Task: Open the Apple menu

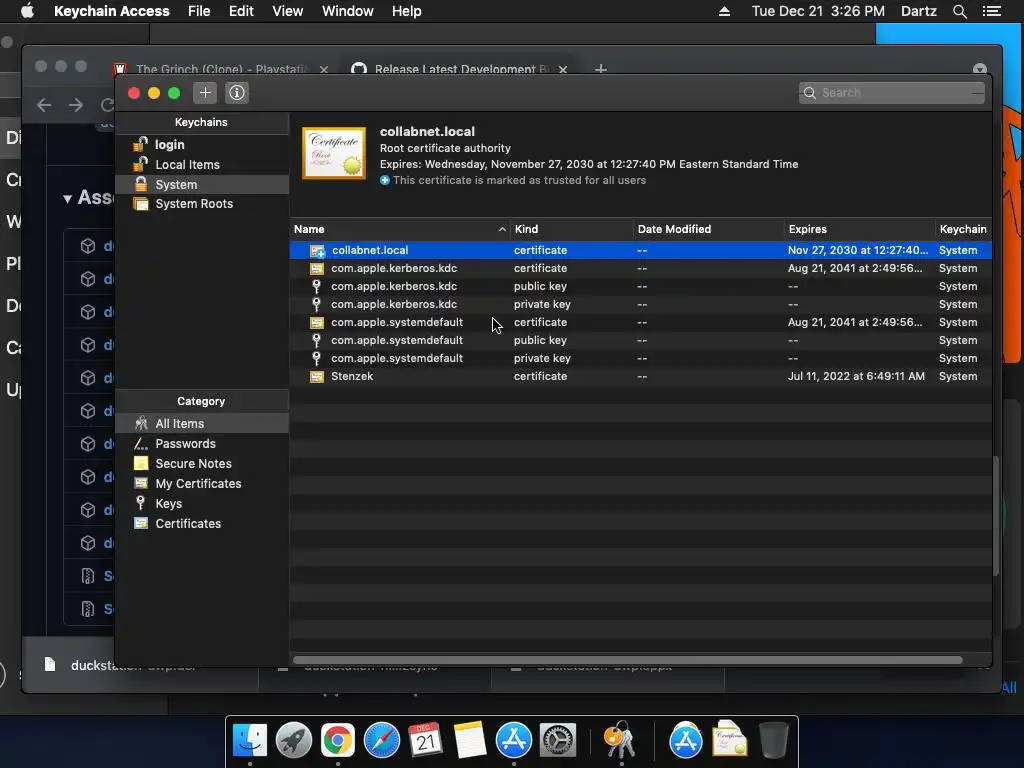Action: coord(27,11)
